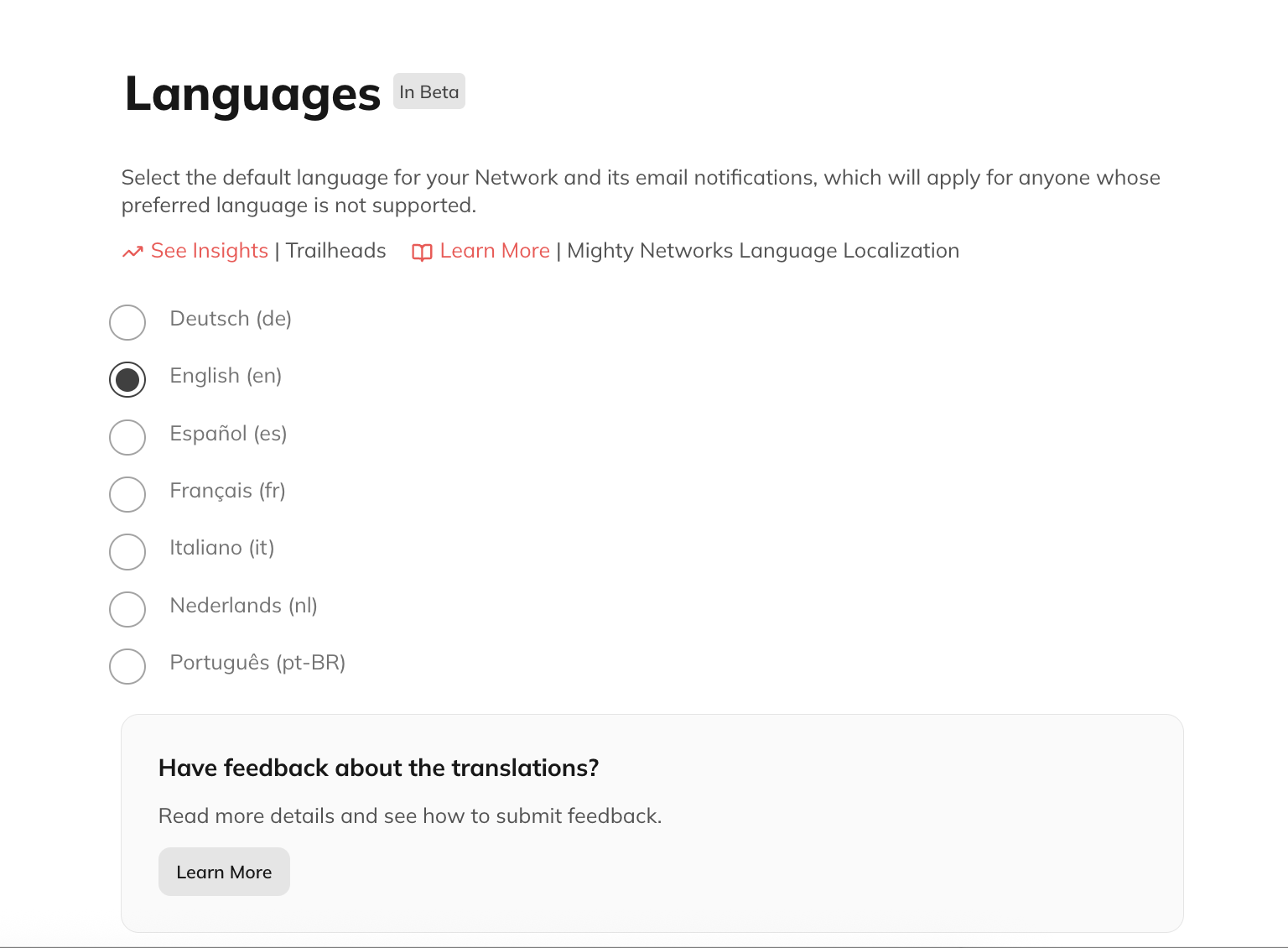Click the English (en) label text
The height and width of the screenshot is (948, 1288).
[226, 376]
